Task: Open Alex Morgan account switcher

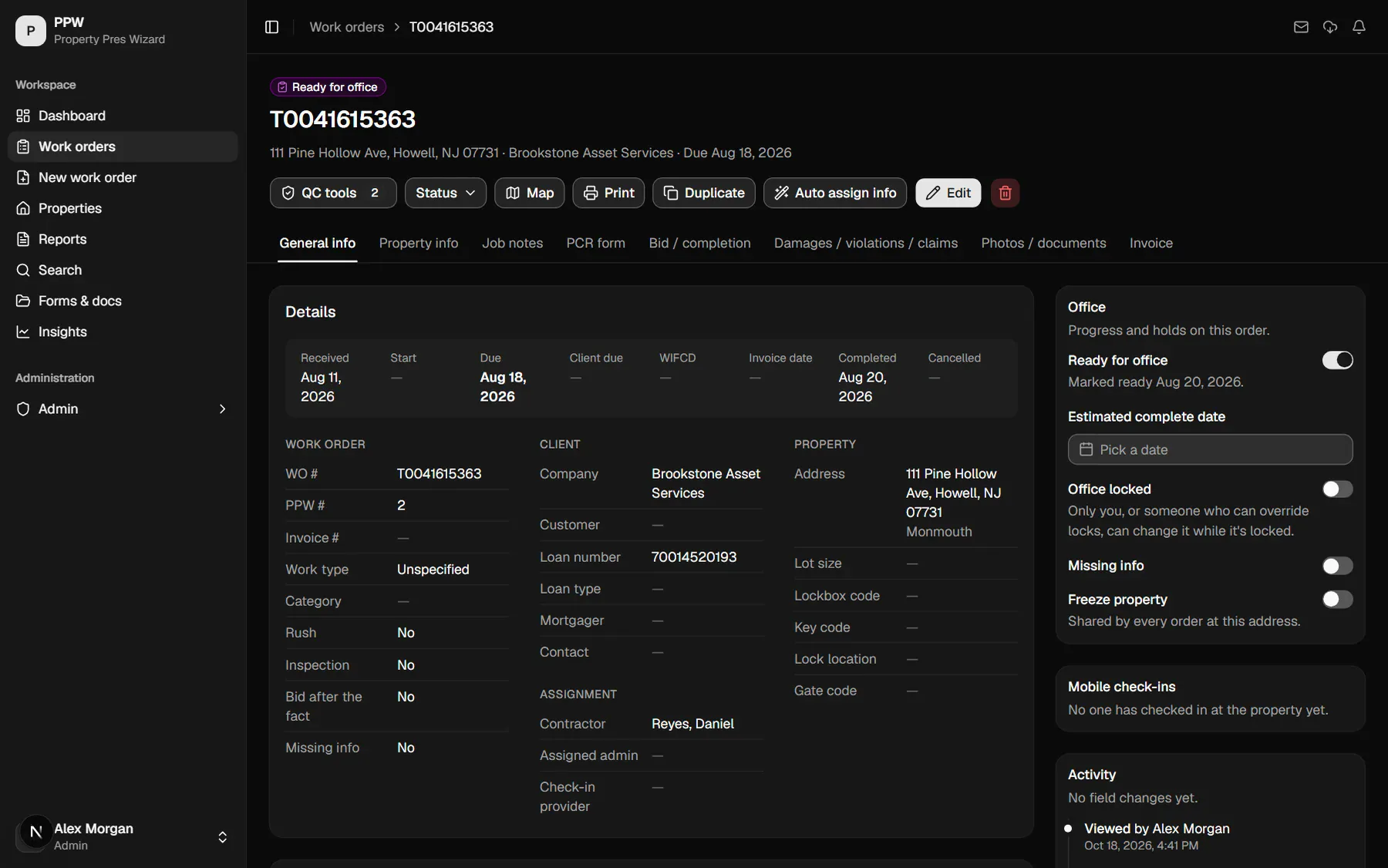Action: tap(123, 836)
